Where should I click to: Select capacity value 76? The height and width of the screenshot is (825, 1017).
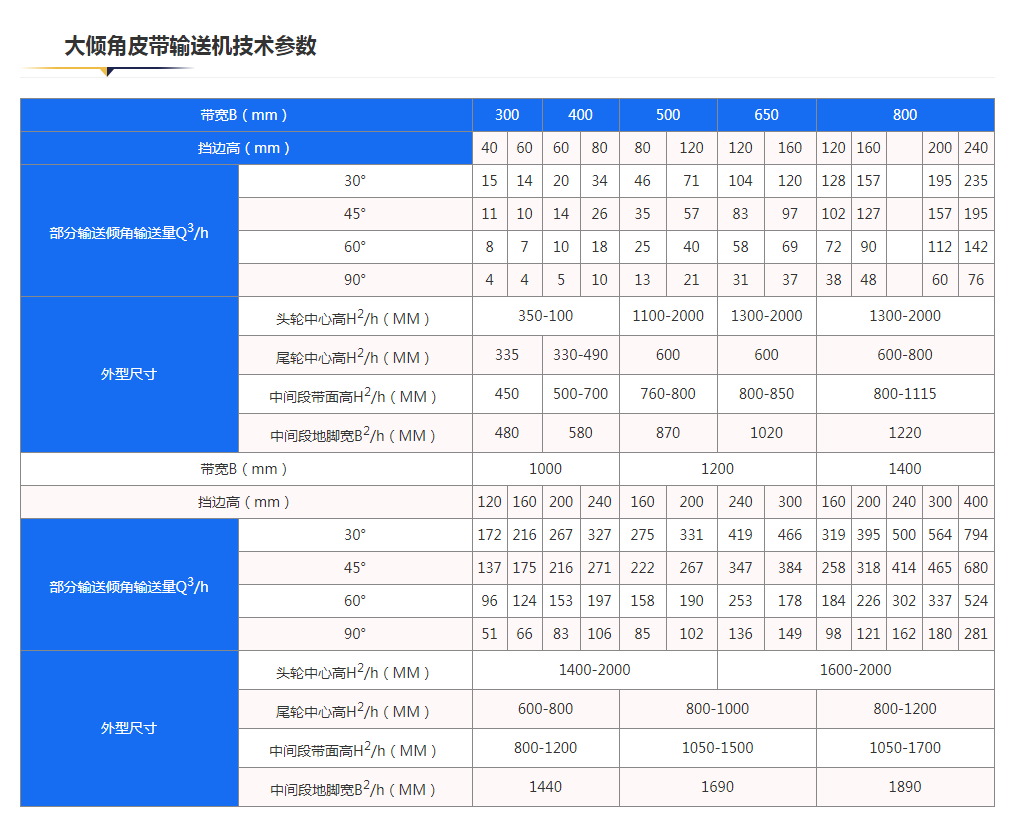click(976, 280)
